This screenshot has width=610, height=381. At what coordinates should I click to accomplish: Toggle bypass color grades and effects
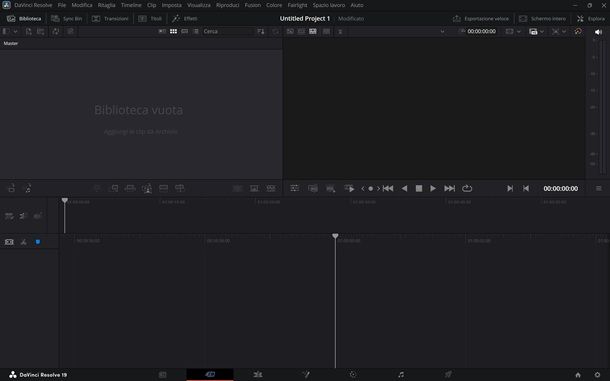578,32
